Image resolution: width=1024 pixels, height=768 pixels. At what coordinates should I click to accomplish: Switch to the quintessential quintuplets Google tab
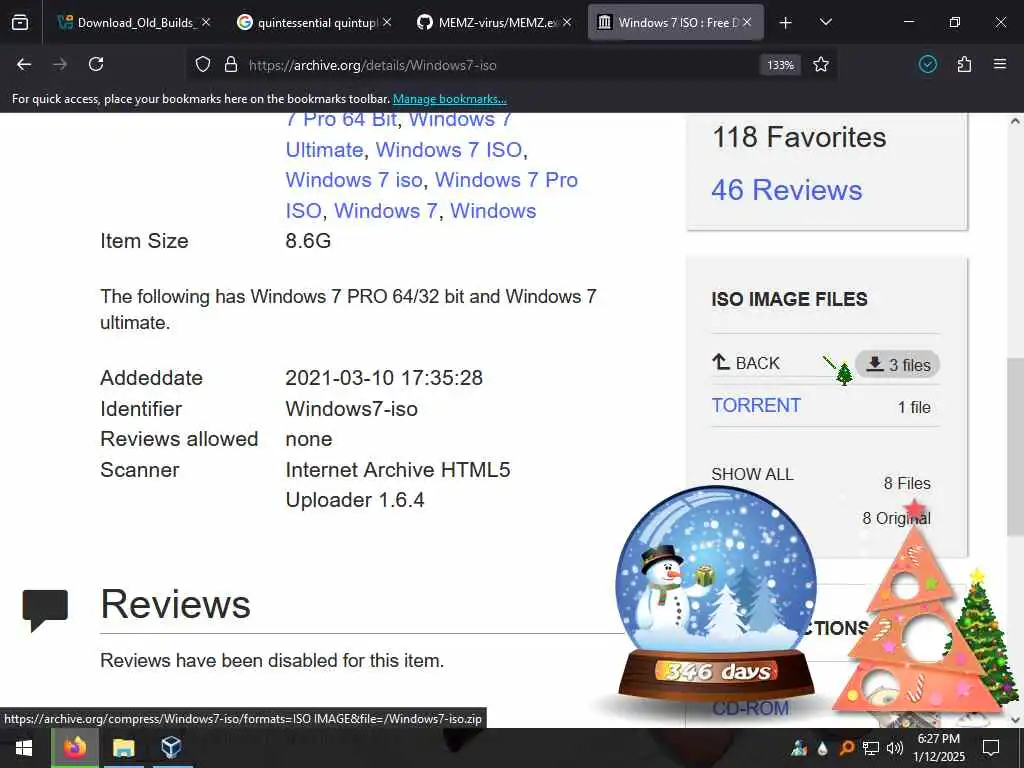tap(315, 22)
